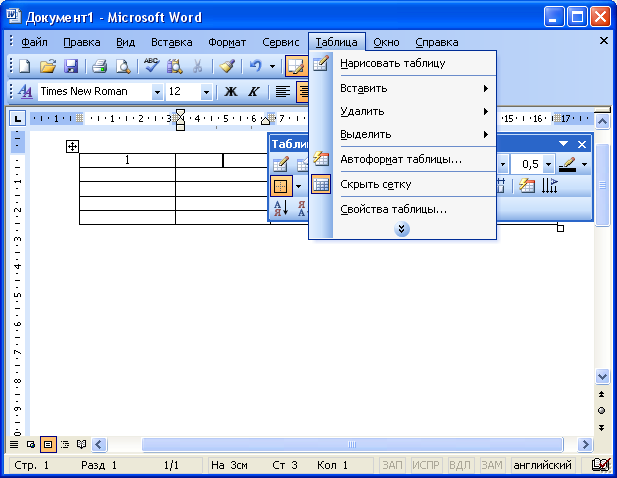617x478 pixels.
Task: Open the 0,5 line weight dropdown
Action: tap(548, 164)
